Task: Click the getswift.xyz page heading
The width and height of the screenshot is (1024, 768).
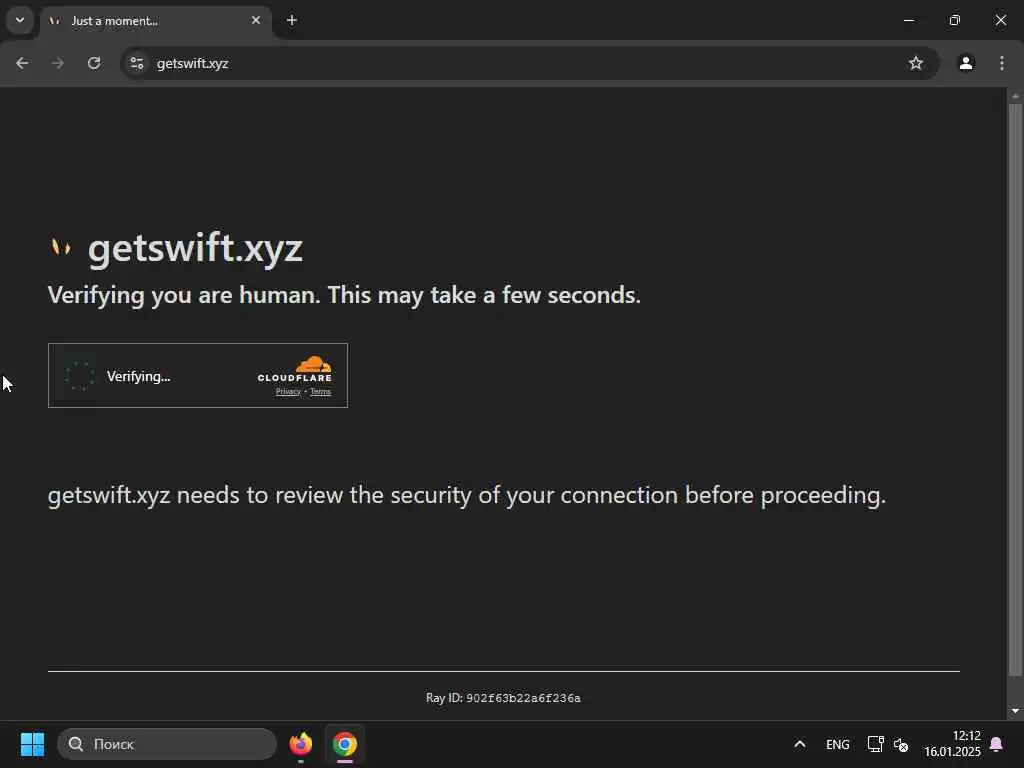Action: pyautogui.click(x=195, y=248)
